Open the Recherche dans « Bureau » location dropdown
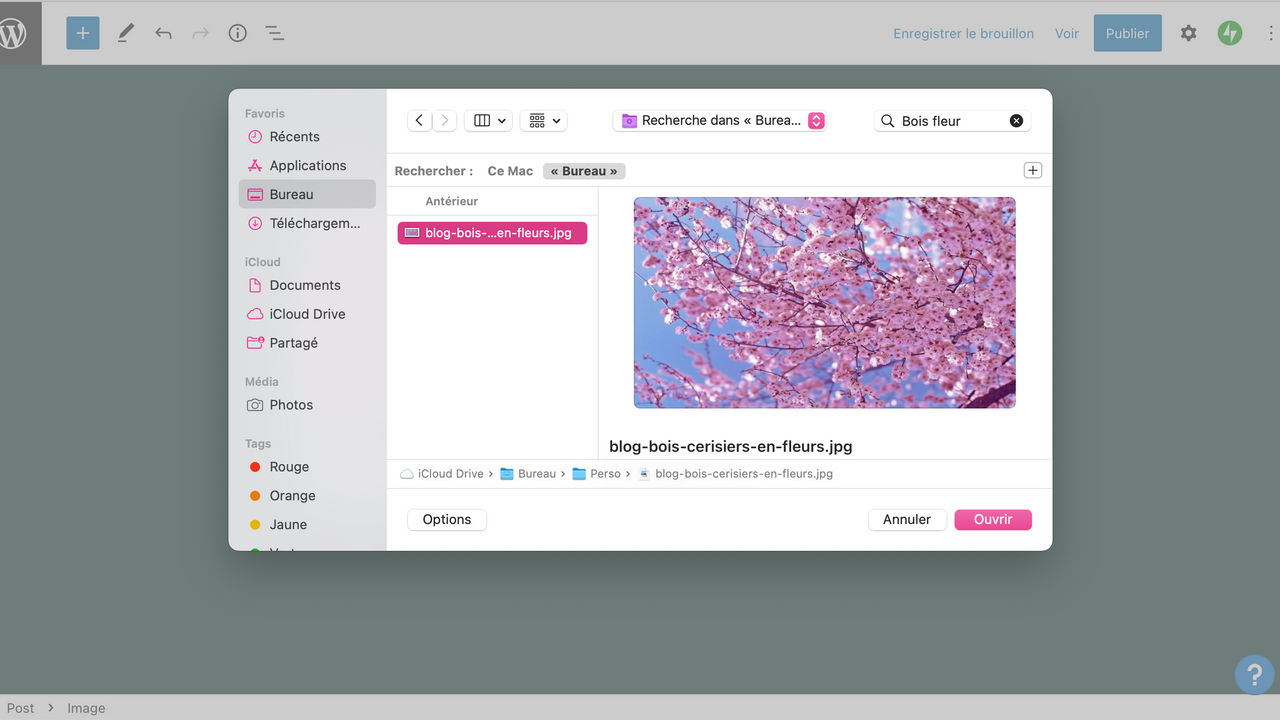The image size is (1280, 720). click(x=719, y=120)
